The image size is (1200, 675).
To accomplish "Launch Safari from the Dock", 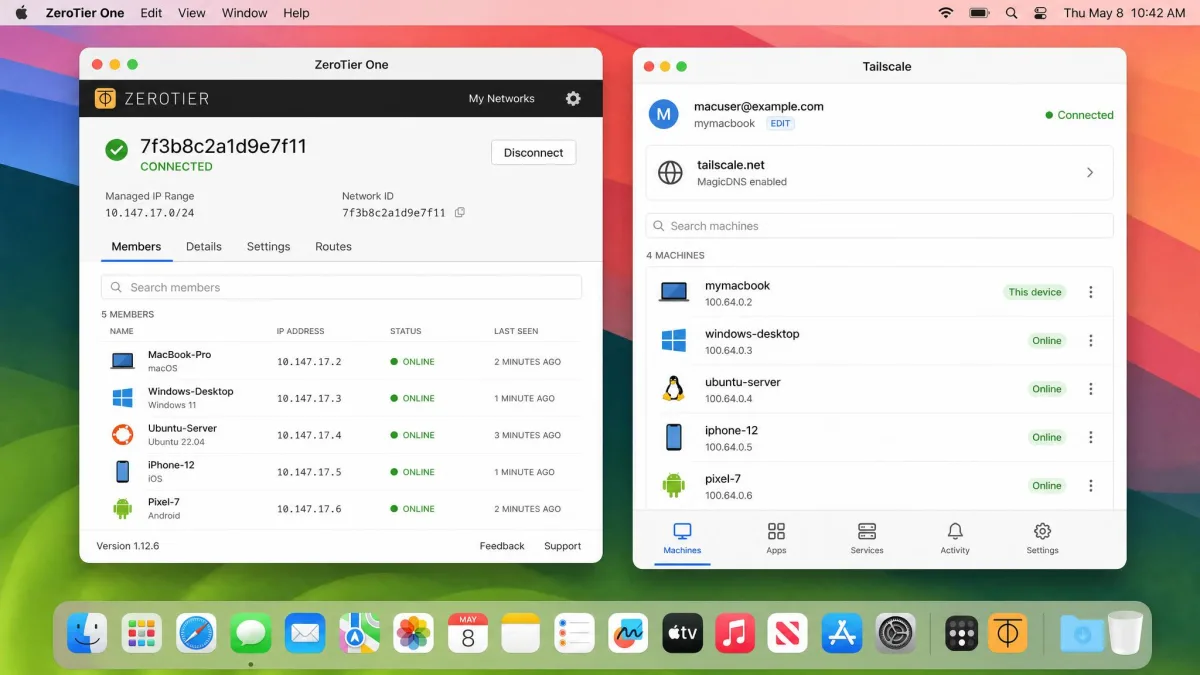I will [x=197, y=633].
